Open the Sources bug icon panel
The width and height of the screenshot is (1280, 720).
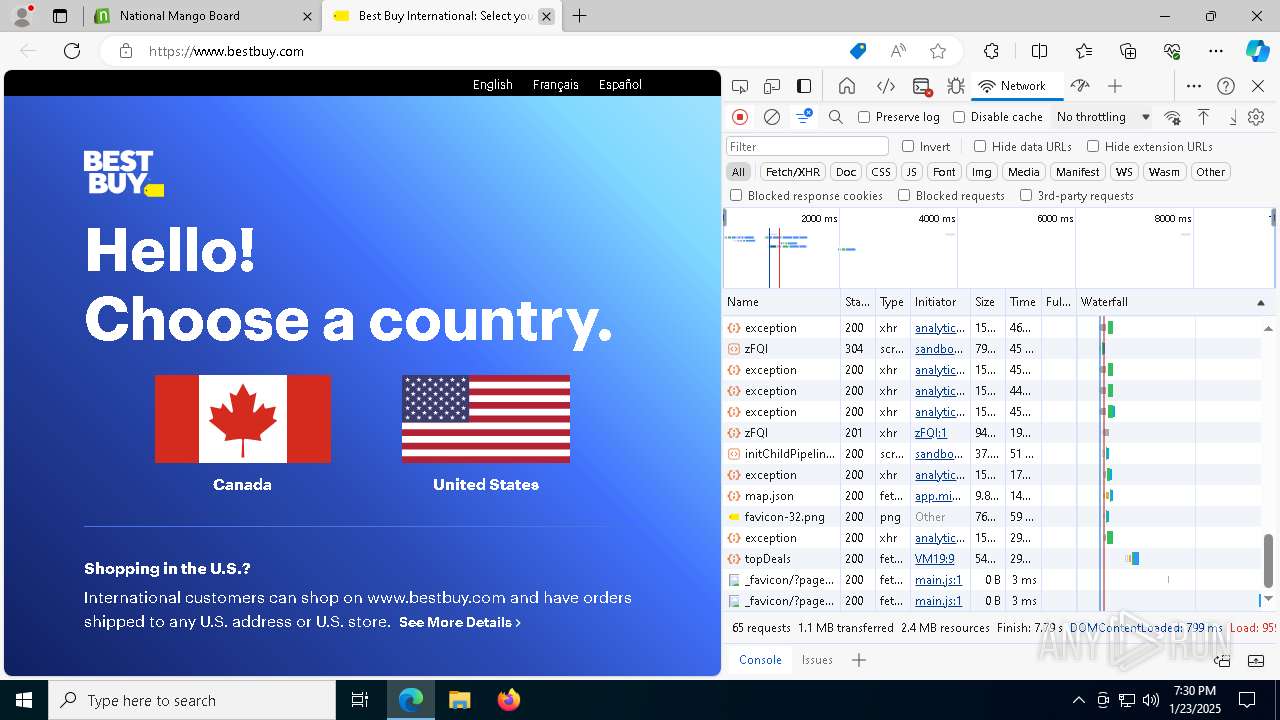(956, 86)
